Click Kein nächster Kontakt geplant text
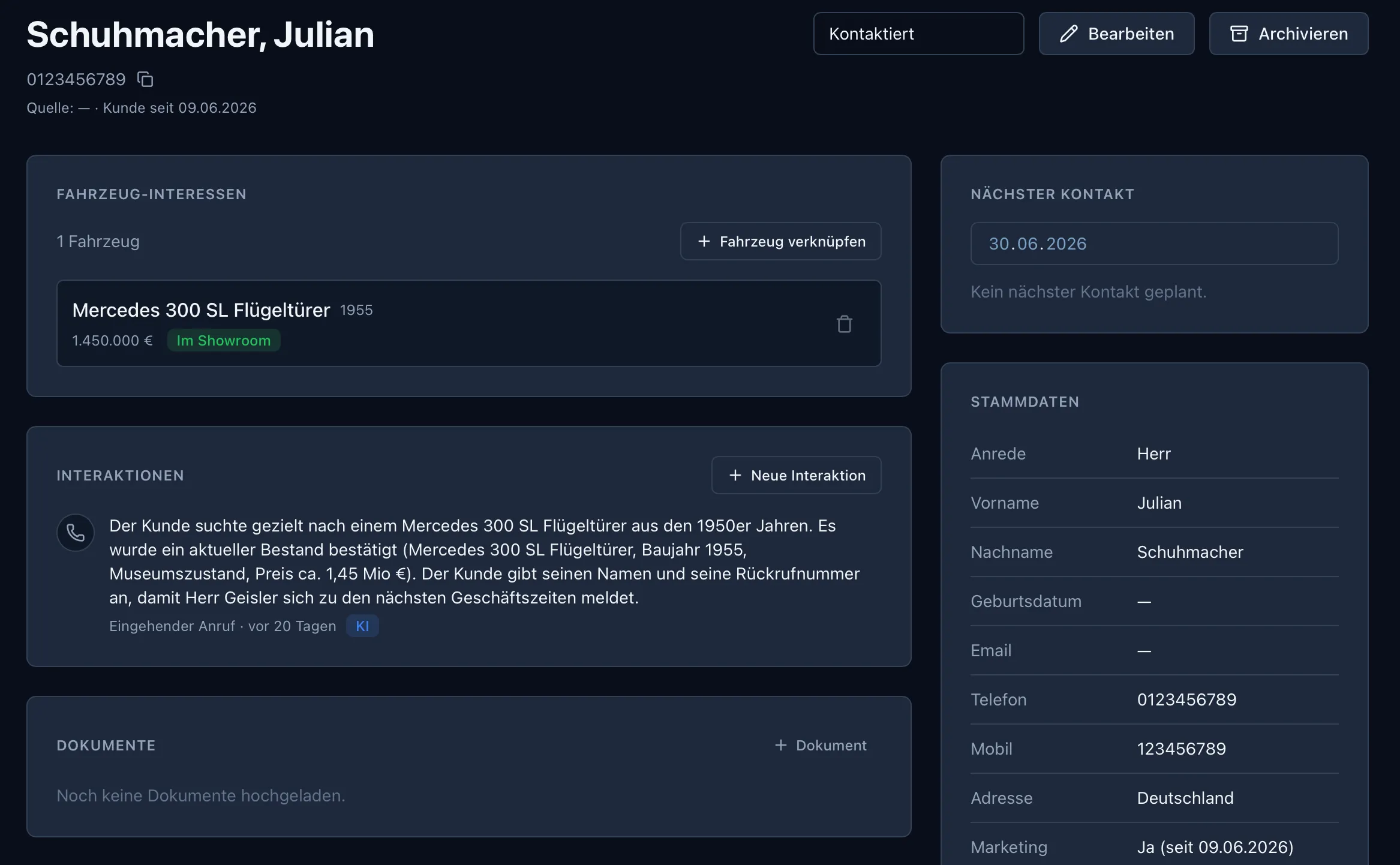1400x865 pixels. click(1088, 292)
